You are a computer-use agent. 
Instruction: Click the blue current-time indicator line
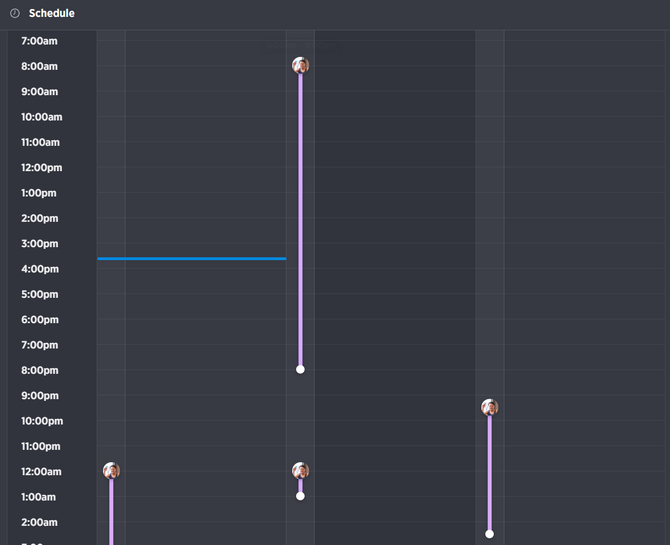[x=191, y=259]
